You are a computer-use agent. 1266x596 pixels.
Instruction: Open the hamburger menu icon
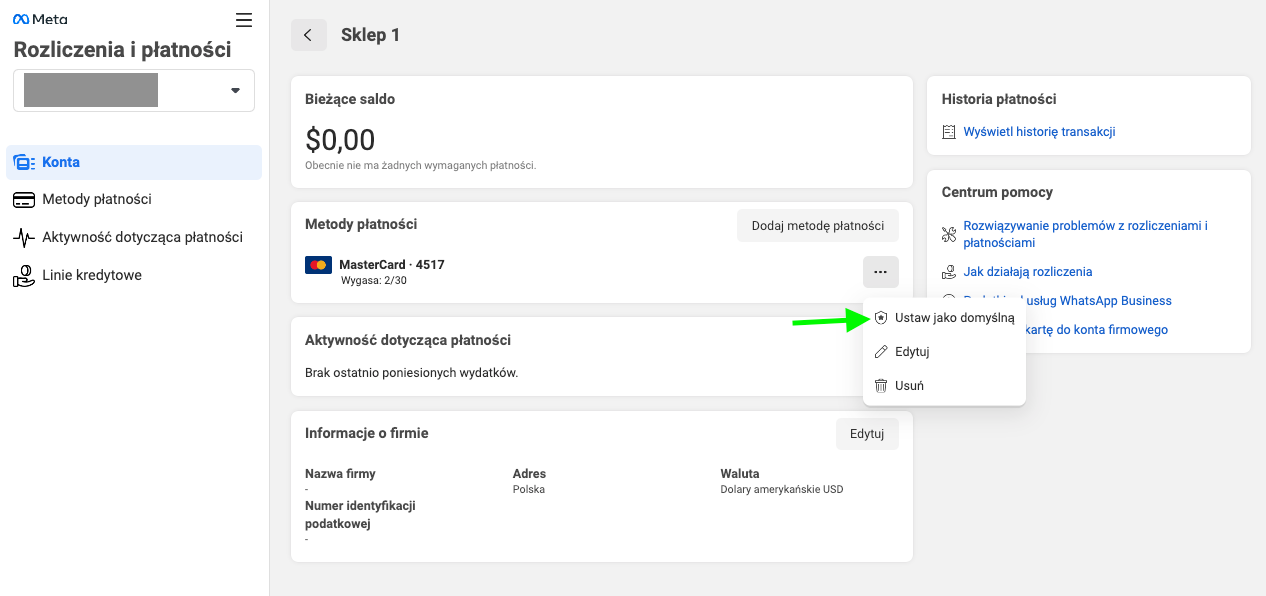tap(244, 20)
